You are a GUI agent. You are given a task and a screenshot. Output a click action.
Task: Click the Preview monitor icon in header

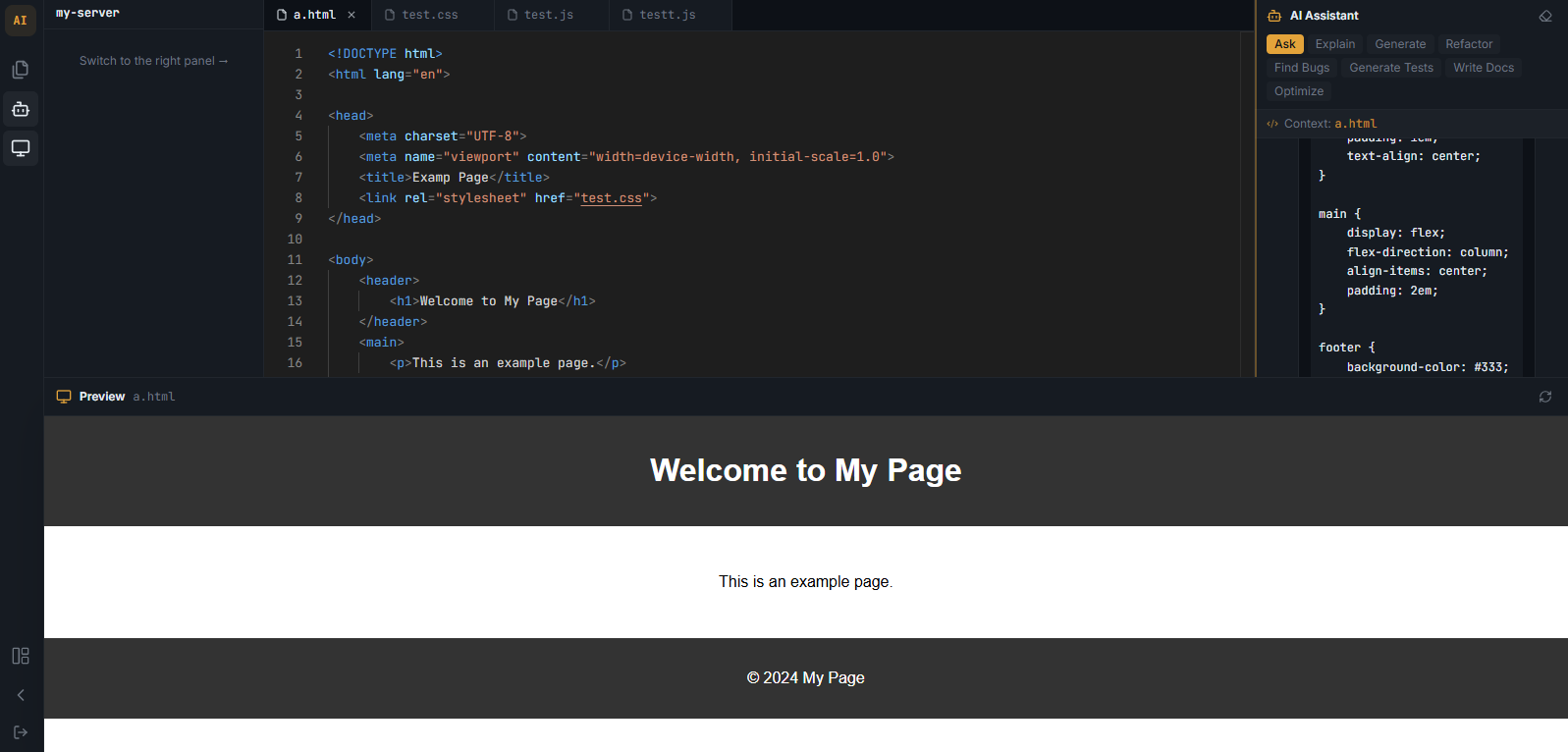pyautogui.click(x=64, y=397)
